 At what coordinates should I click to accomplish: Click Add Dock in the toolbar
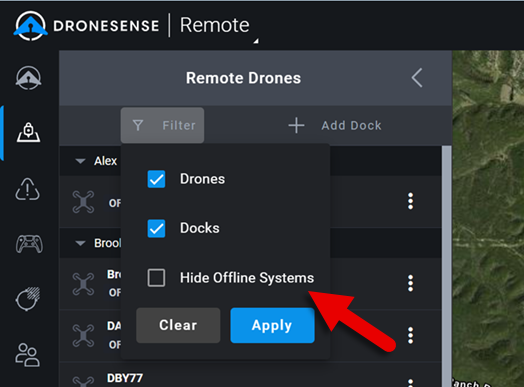pyautogui.click(x=335, y=126)
